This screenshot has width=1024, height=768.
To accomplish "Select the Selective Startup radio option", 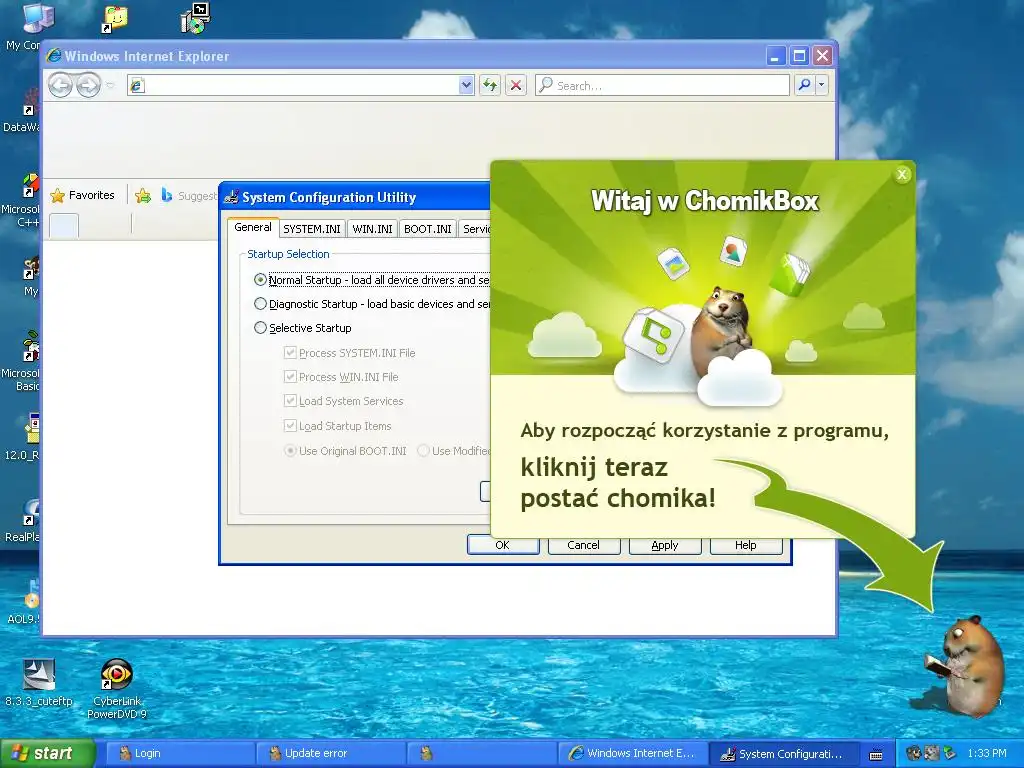I will [x=260, y=328].
